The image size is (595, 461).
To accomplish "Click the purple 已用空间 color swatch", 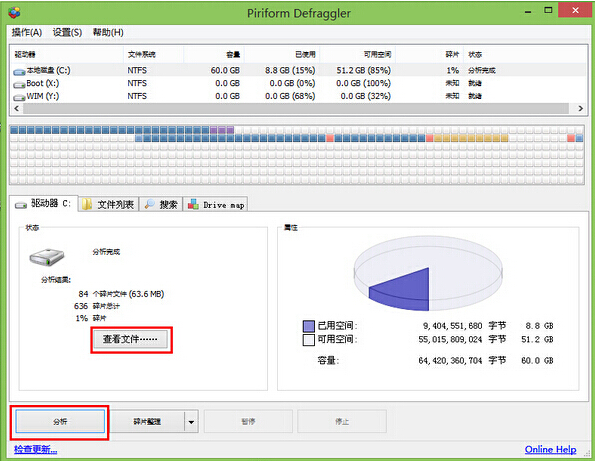I will click(x=309, y=326).
